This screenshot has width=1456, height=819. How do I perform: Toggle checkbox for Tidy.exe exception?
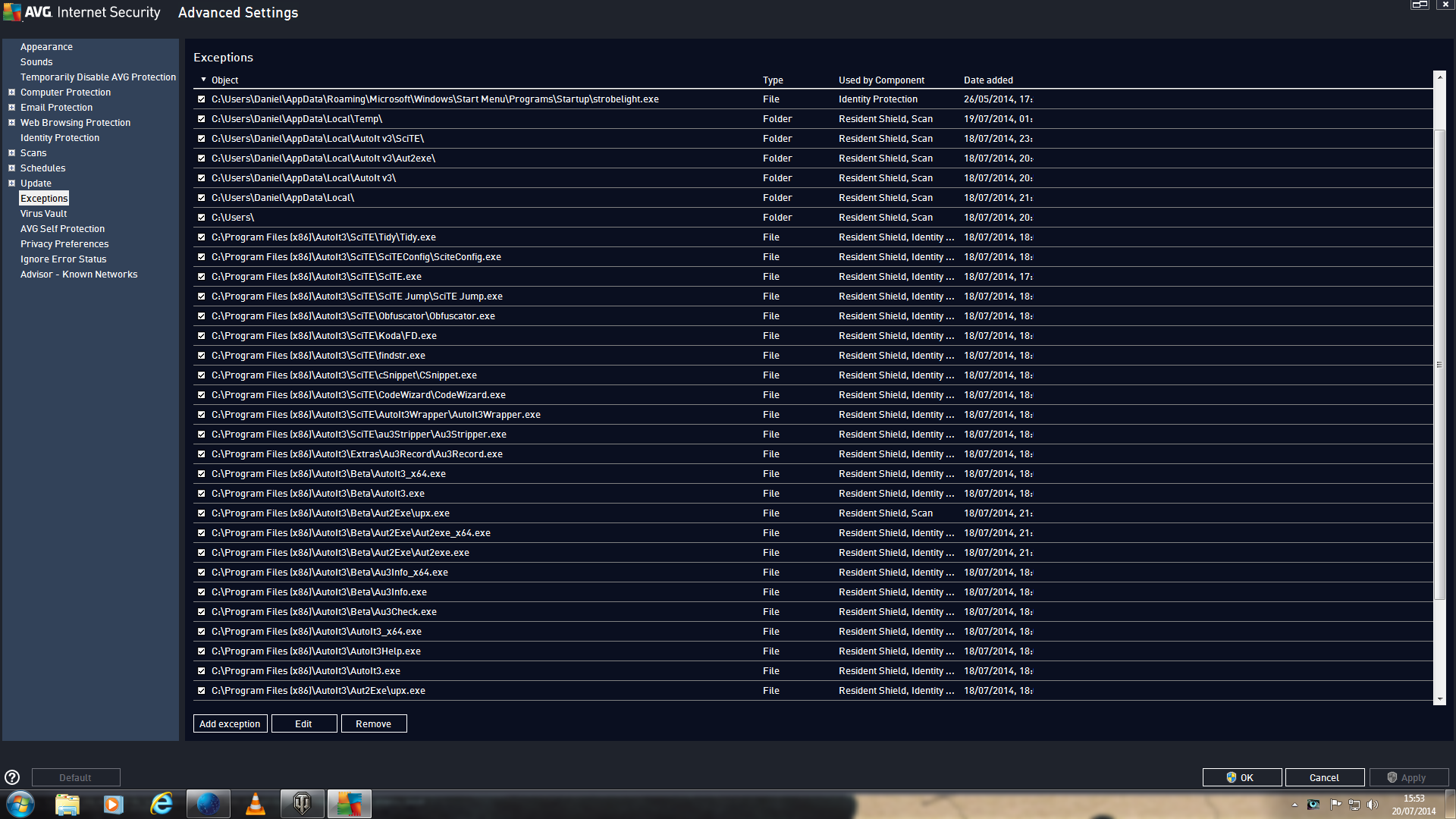tap(202, 237)
